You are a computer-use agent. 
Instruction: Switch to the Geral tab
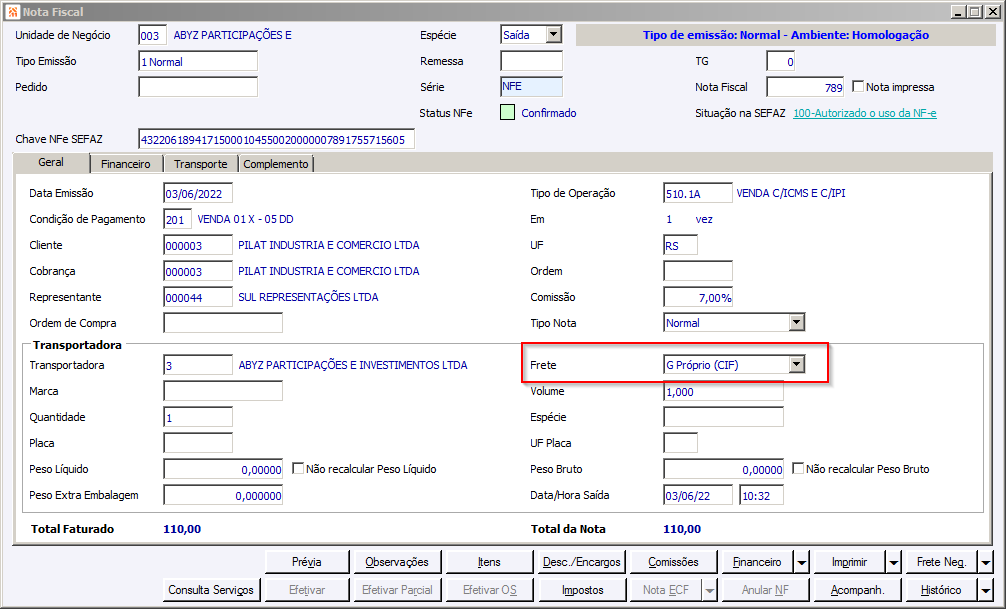pos(51,162)
